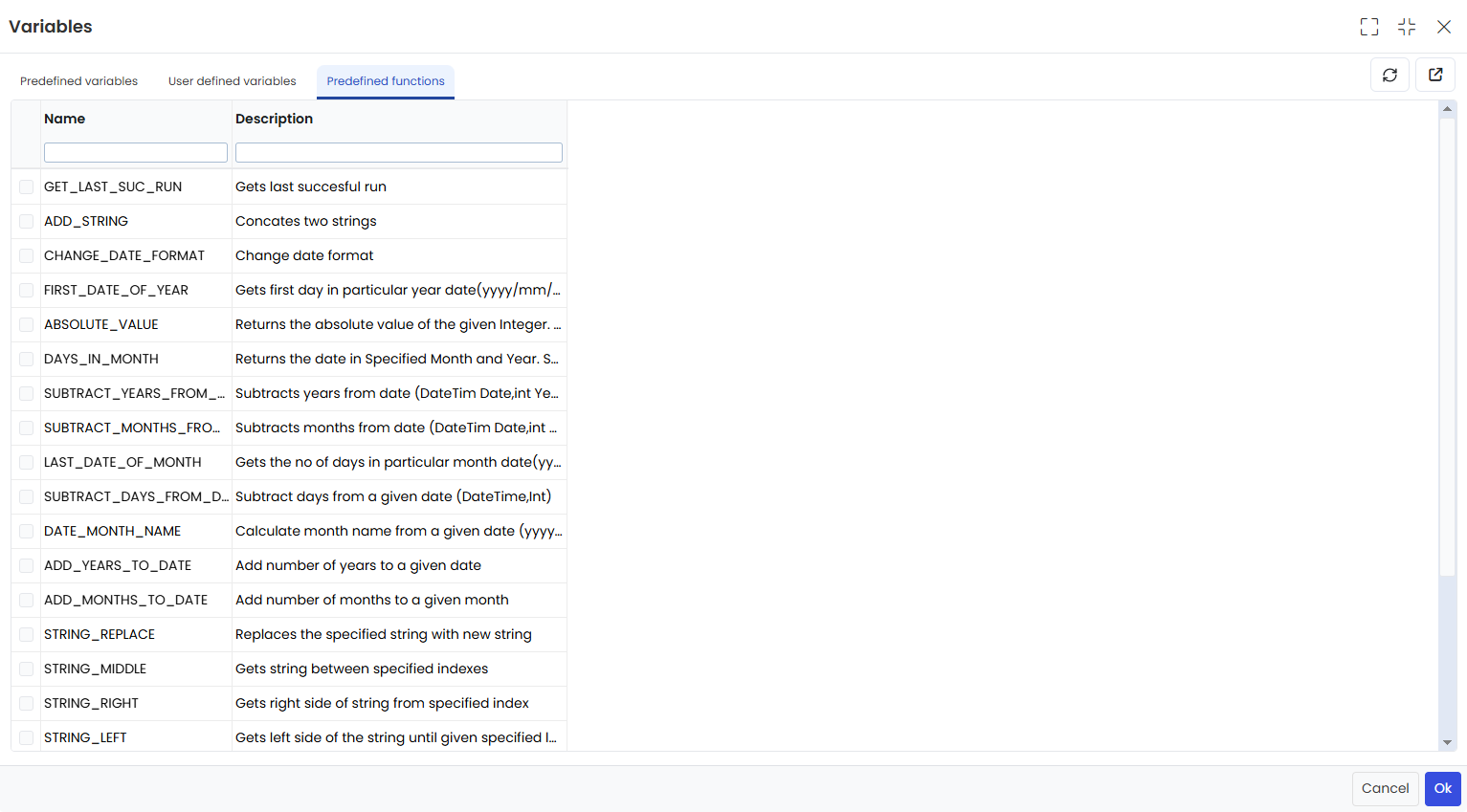The height and width of the screenshot is (812, 1467).
Task: Click 'Add number of years to a given date'
Action: pos(358,566)
